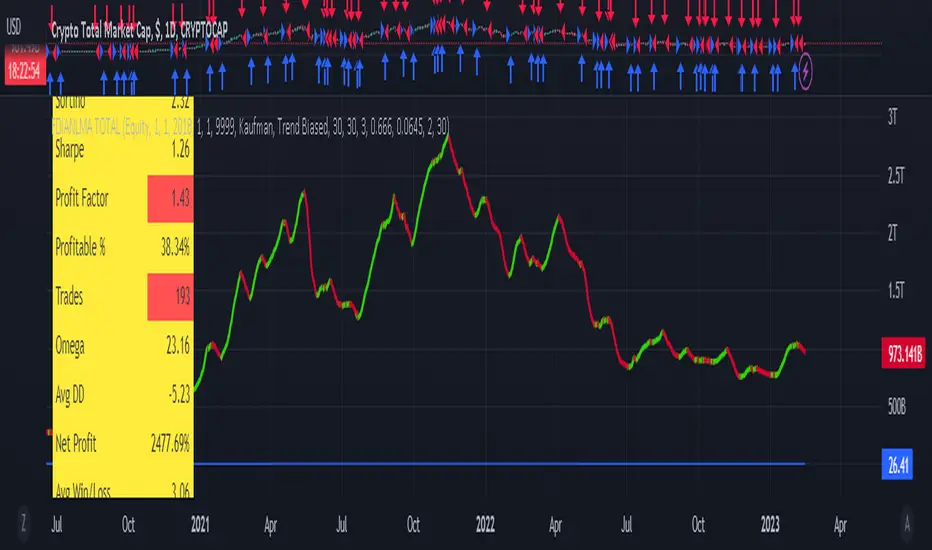Select the 2022 label on time axis
This screenshot has height=550, width=932.
tap(485, 524)
